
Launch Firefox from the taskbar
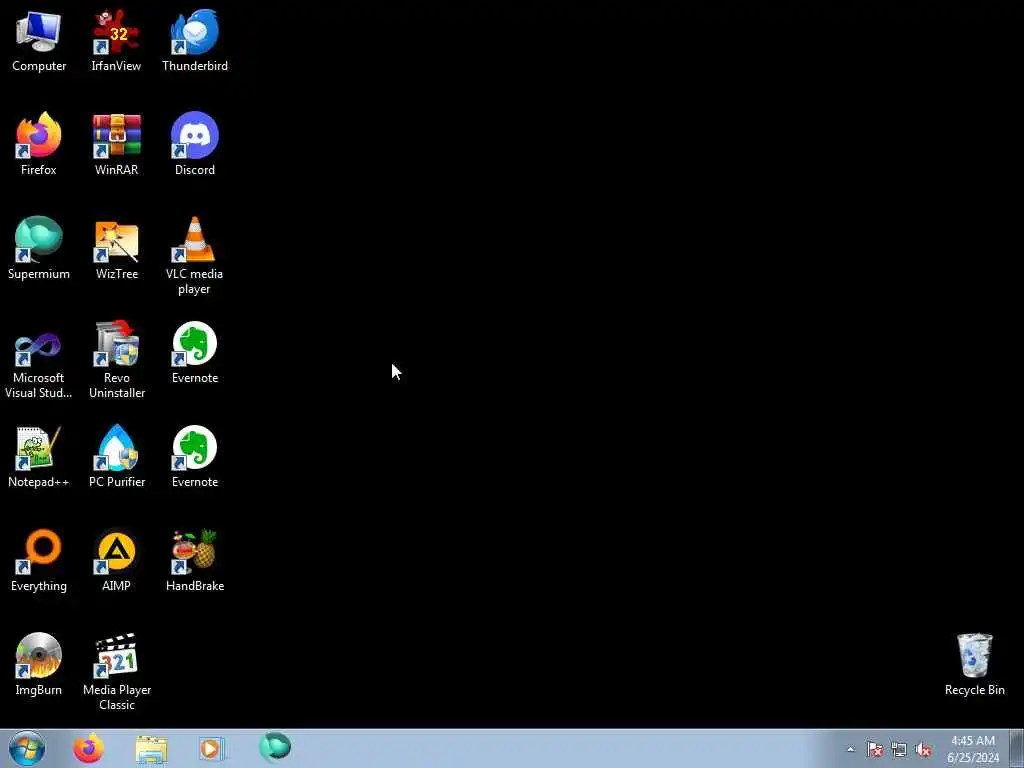tap(88, 748)
